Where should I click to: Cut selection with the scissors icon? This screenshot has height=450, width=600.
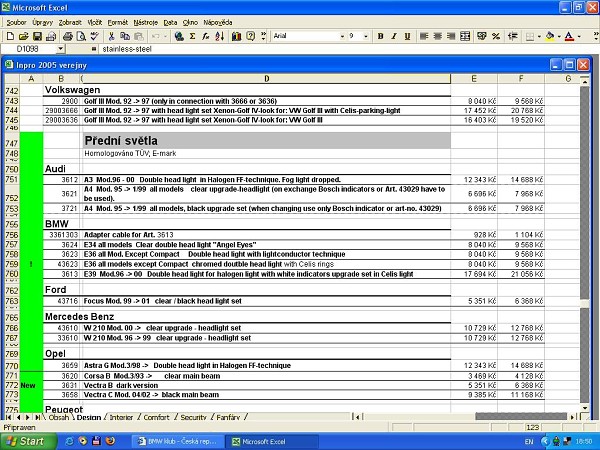coord(111,36)
